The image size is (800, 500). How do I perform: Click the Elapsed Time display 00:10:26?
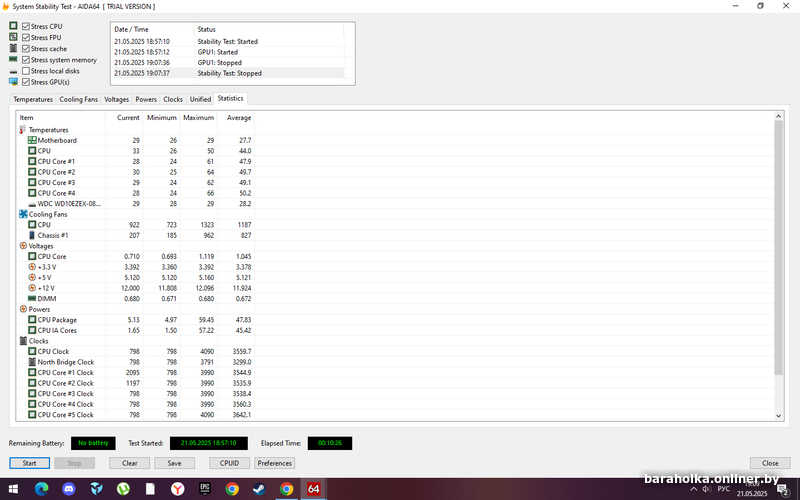point(330,443)
